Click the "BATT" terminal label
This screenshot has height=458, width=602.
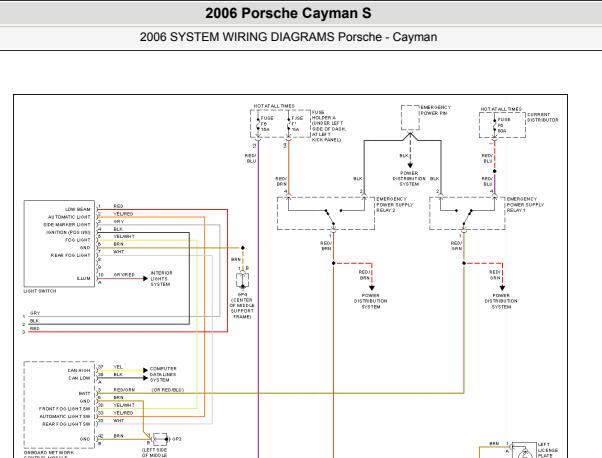pos(84,394)
